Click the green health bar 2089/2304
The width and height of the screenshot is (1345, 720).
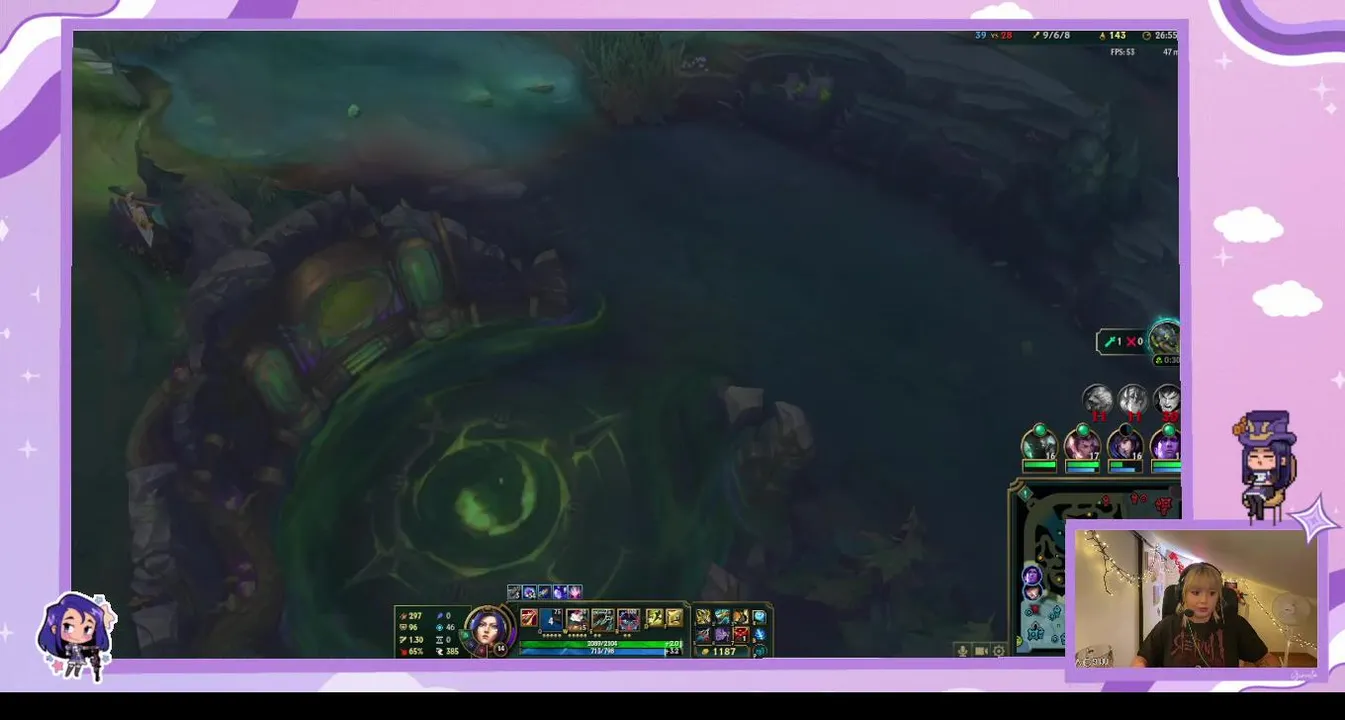pos(601,644)
